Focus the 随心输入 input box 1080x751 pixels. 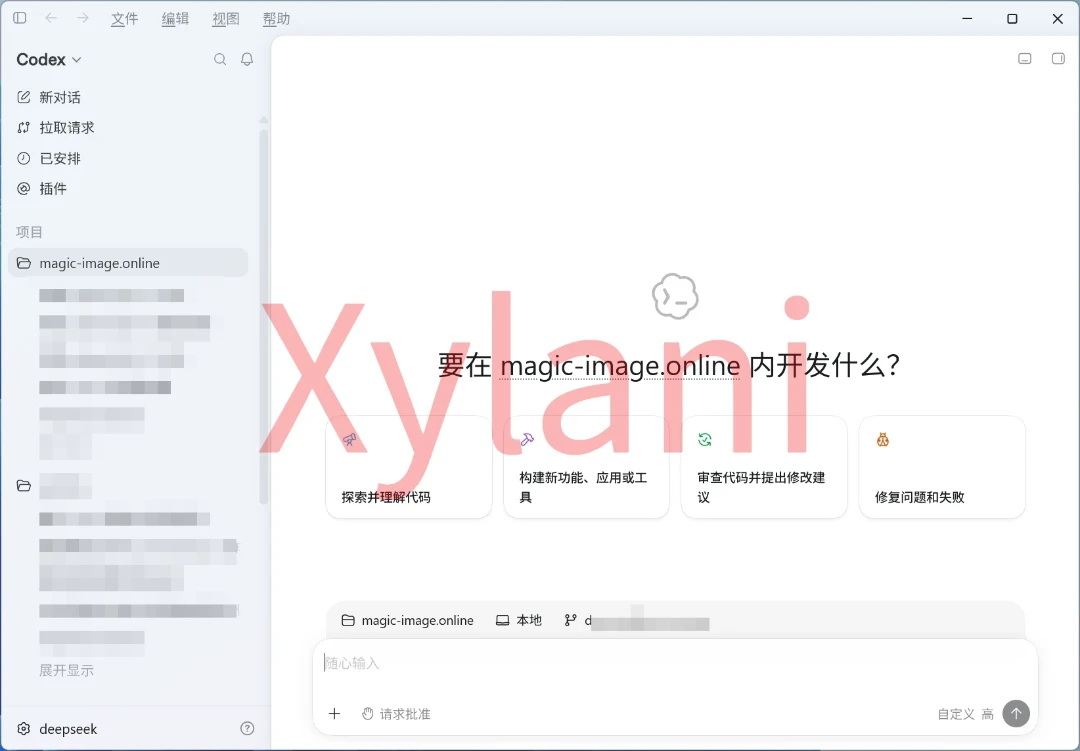(x=675, y=663)
